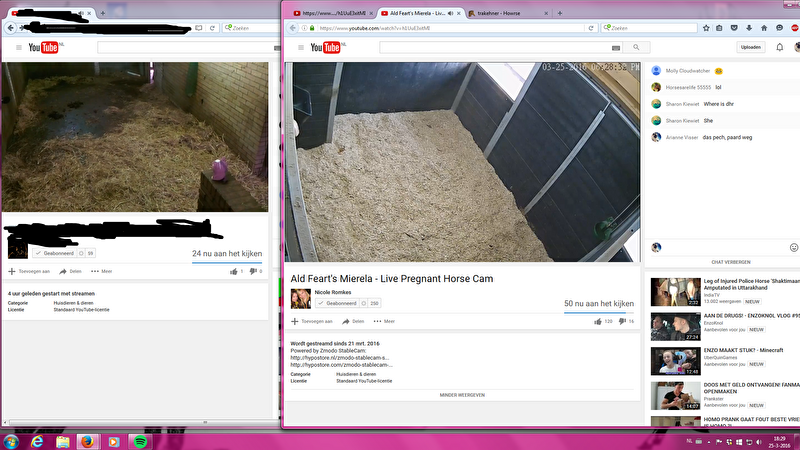Click the YouTube logo in right window
This screenshot has width=800, height=450.
(327, 47)
